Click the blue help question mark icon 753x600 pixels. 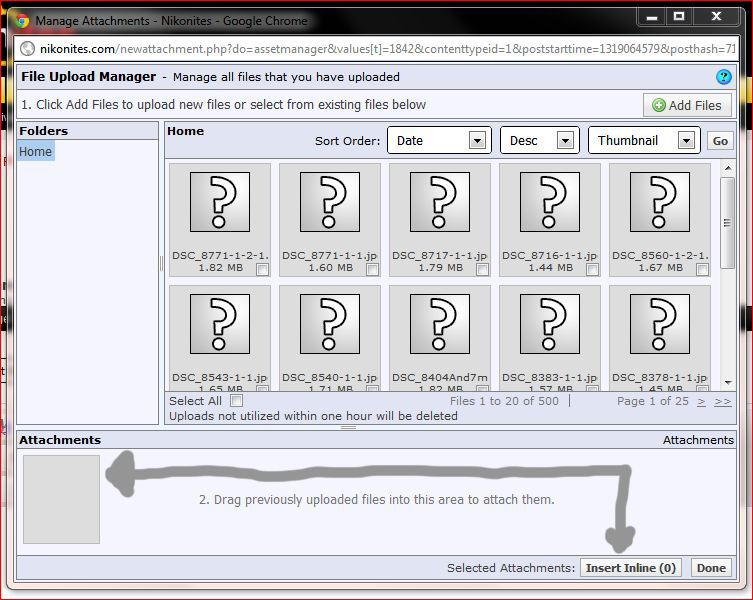pos(724,77)
